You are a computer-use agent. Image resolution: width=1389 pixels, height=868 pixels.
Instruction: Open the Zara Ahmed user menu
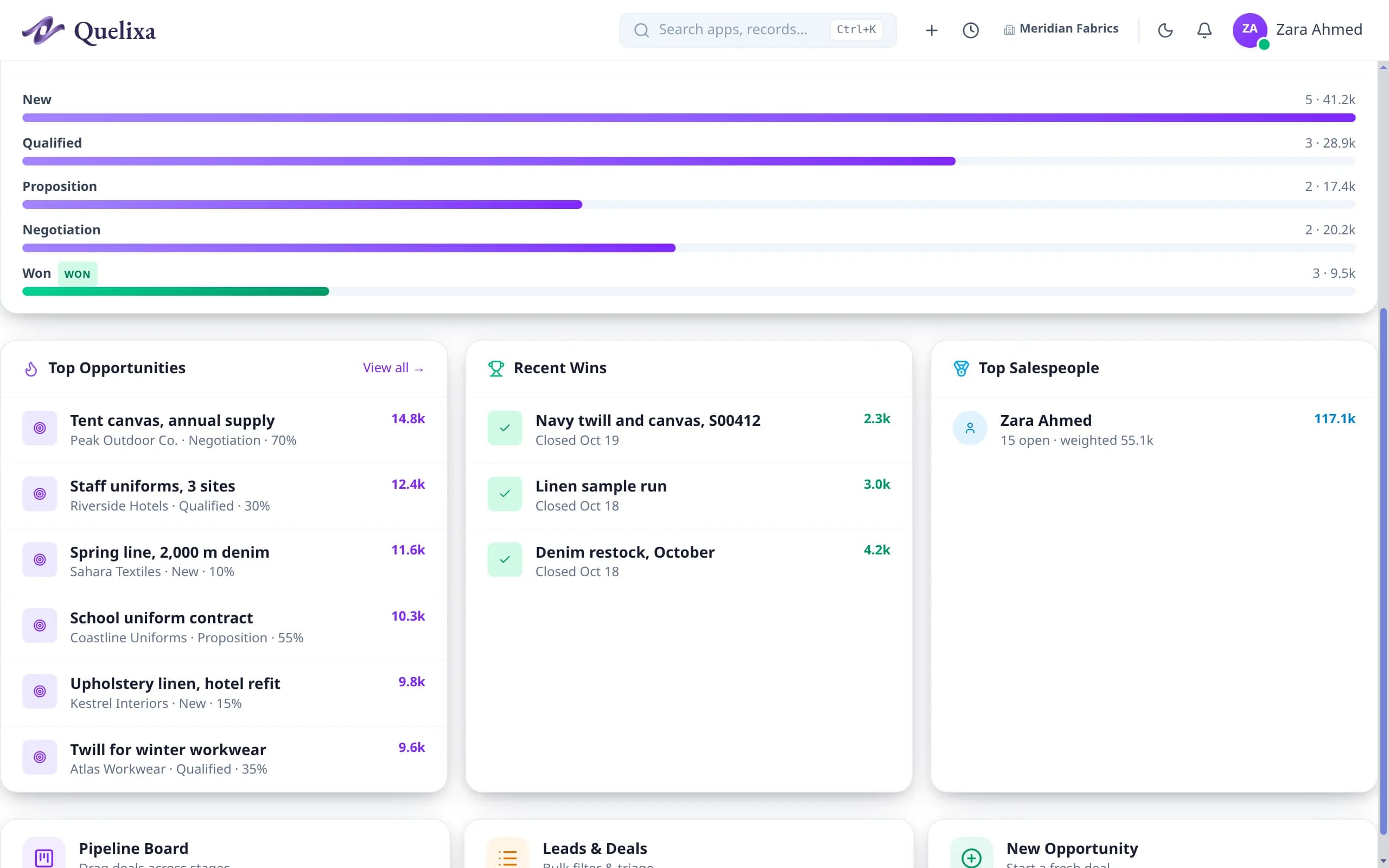[x=1297, y=30]
